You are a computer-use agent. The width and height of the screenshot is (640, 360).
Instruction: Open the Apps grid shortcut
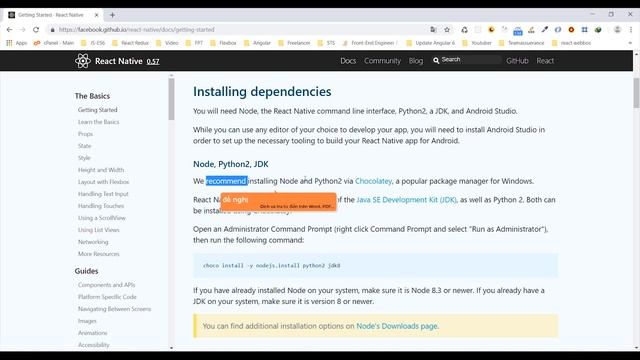coord(16,43)
